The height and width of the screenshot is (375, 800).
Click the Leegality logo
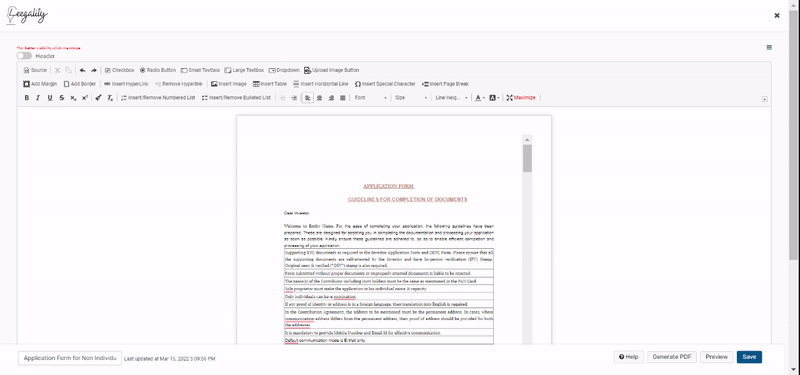27,15
